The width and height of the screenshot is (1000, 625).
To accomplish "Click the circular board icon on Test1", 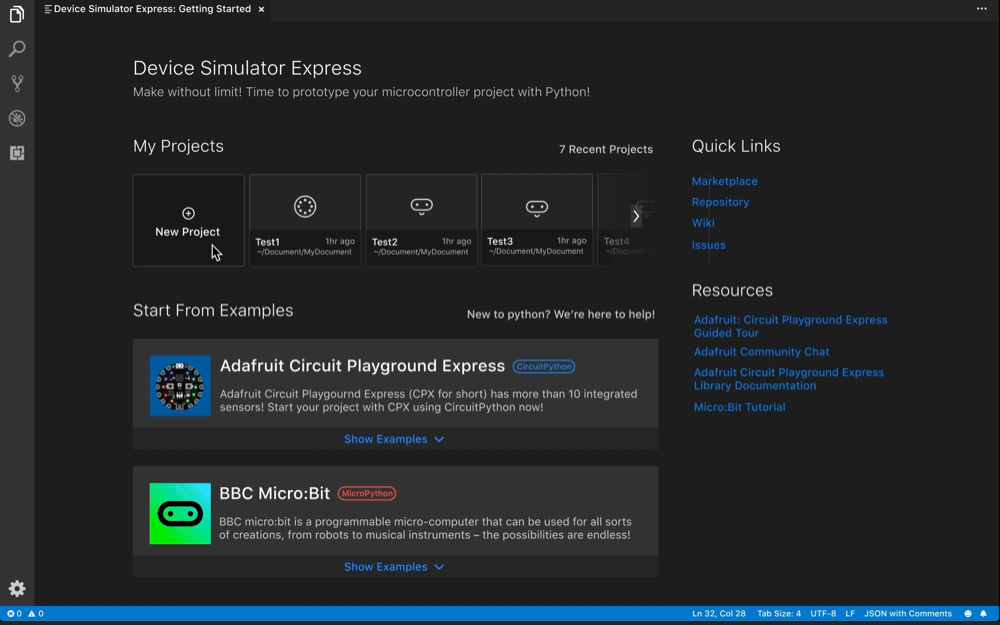I will point(305,206).
